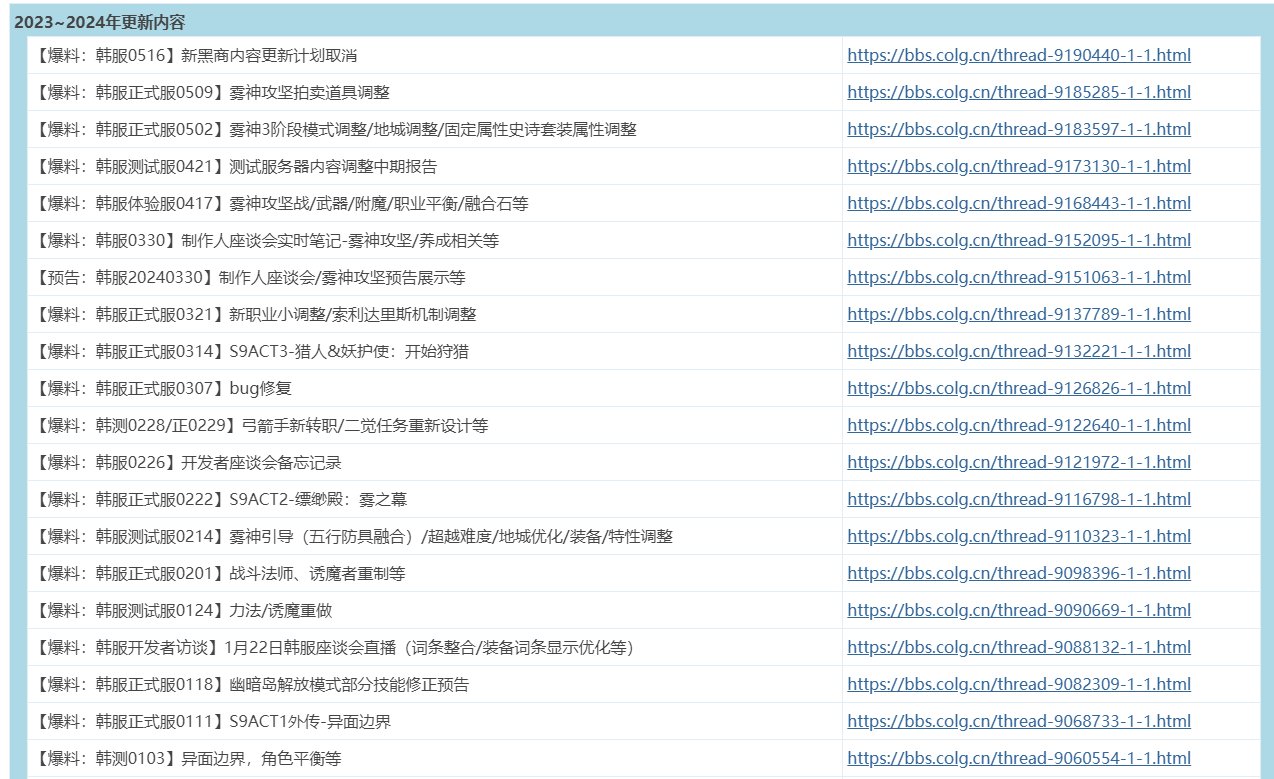Click row 韩服0516 新黑商内容更新计划取消
Viewport: 1274px width, 779px height.
(x=644, y=56)
